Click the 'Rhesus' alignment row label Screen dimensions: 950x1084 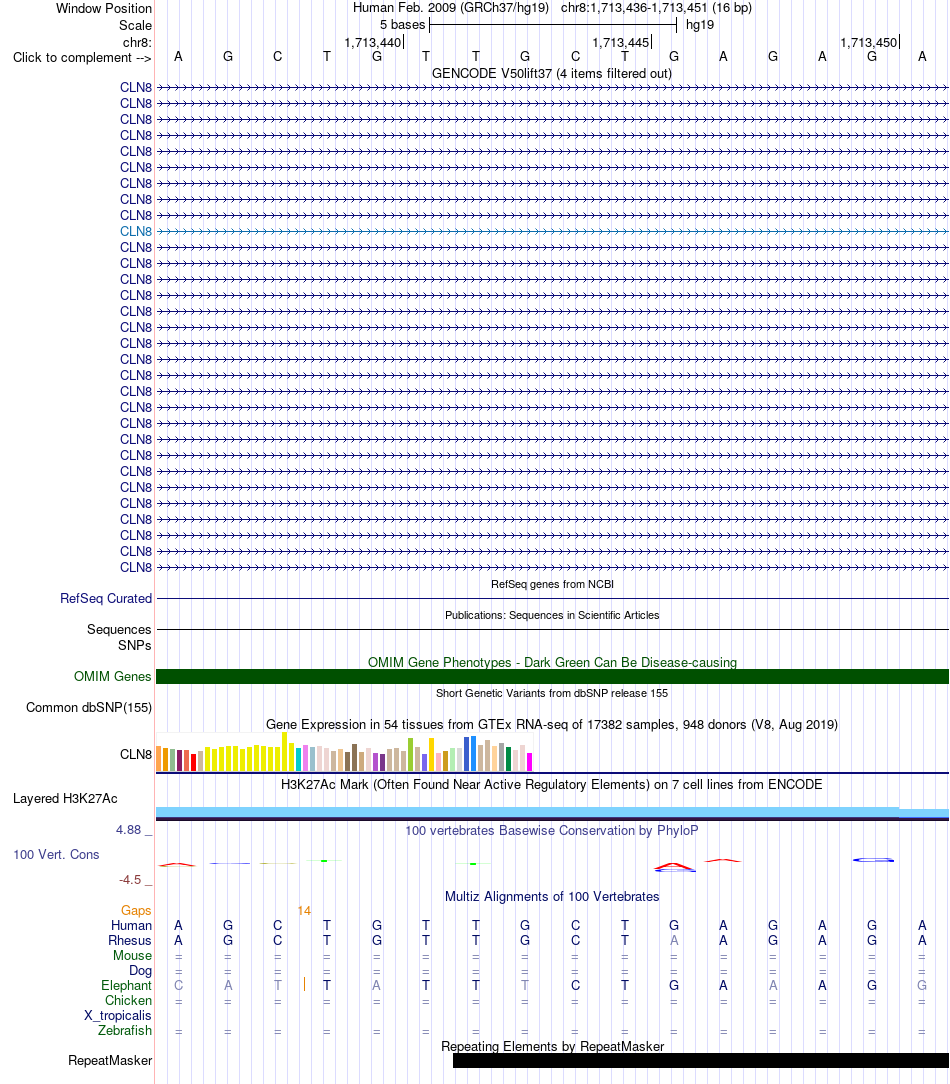coord(129,941)
